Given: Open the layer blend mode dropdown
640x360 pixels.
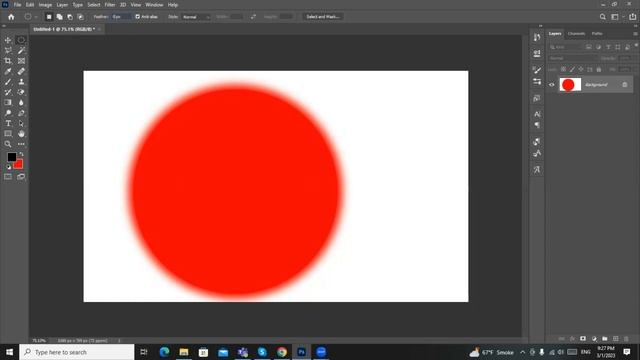Looking at the screenshot, I should (572, 58).
